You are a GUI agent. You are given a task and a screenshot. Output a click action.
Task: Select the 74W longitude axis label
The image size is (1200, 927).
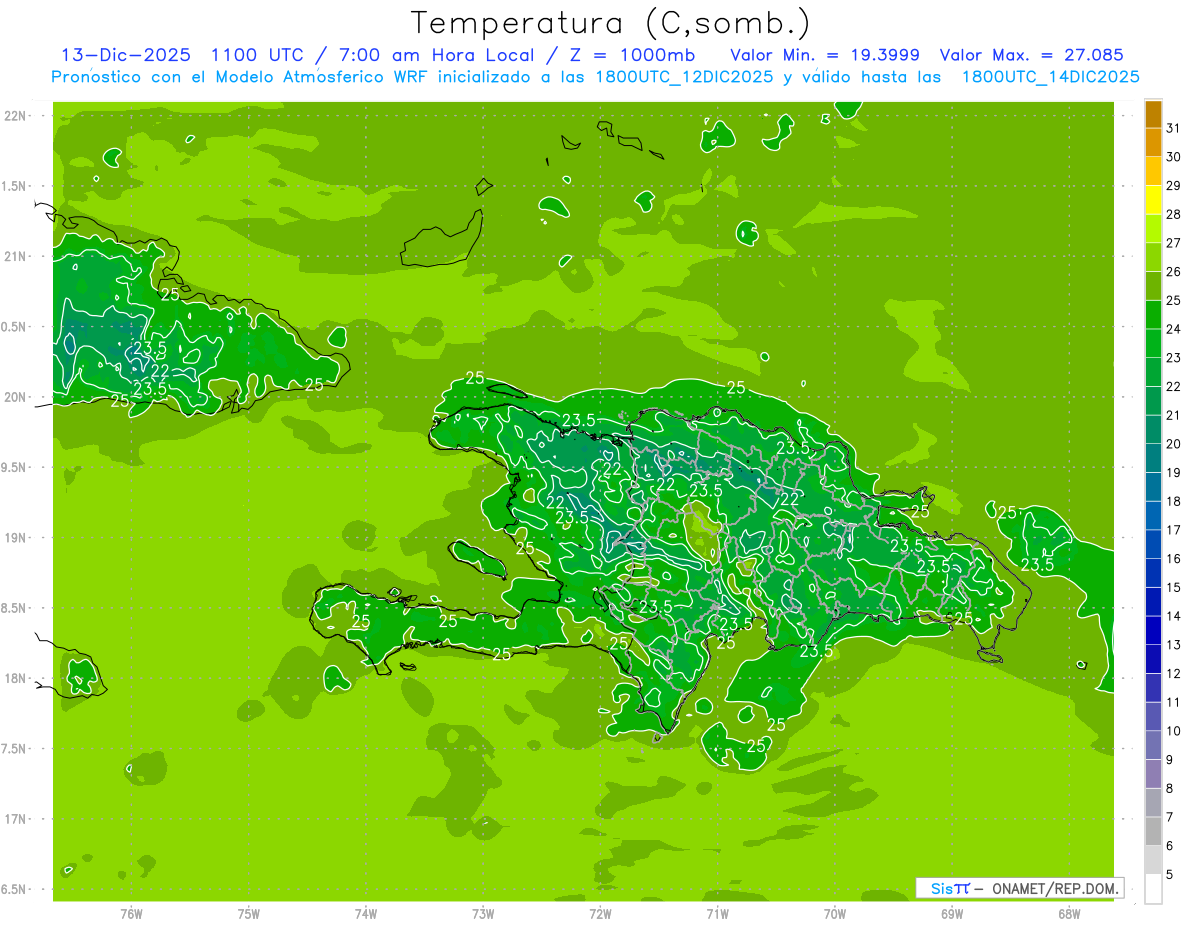pyautogui.click(x=365, y=913)
